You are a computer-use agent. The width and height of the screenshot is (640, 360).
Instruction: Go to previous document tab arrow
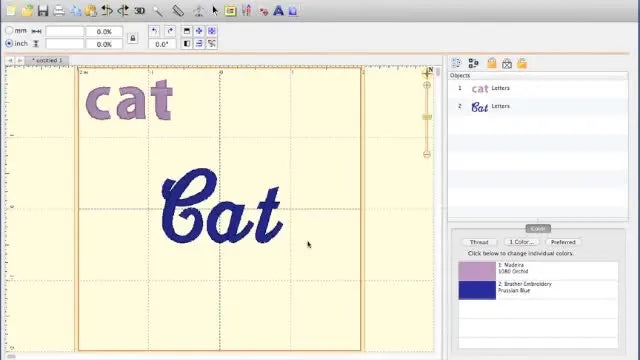10,60
